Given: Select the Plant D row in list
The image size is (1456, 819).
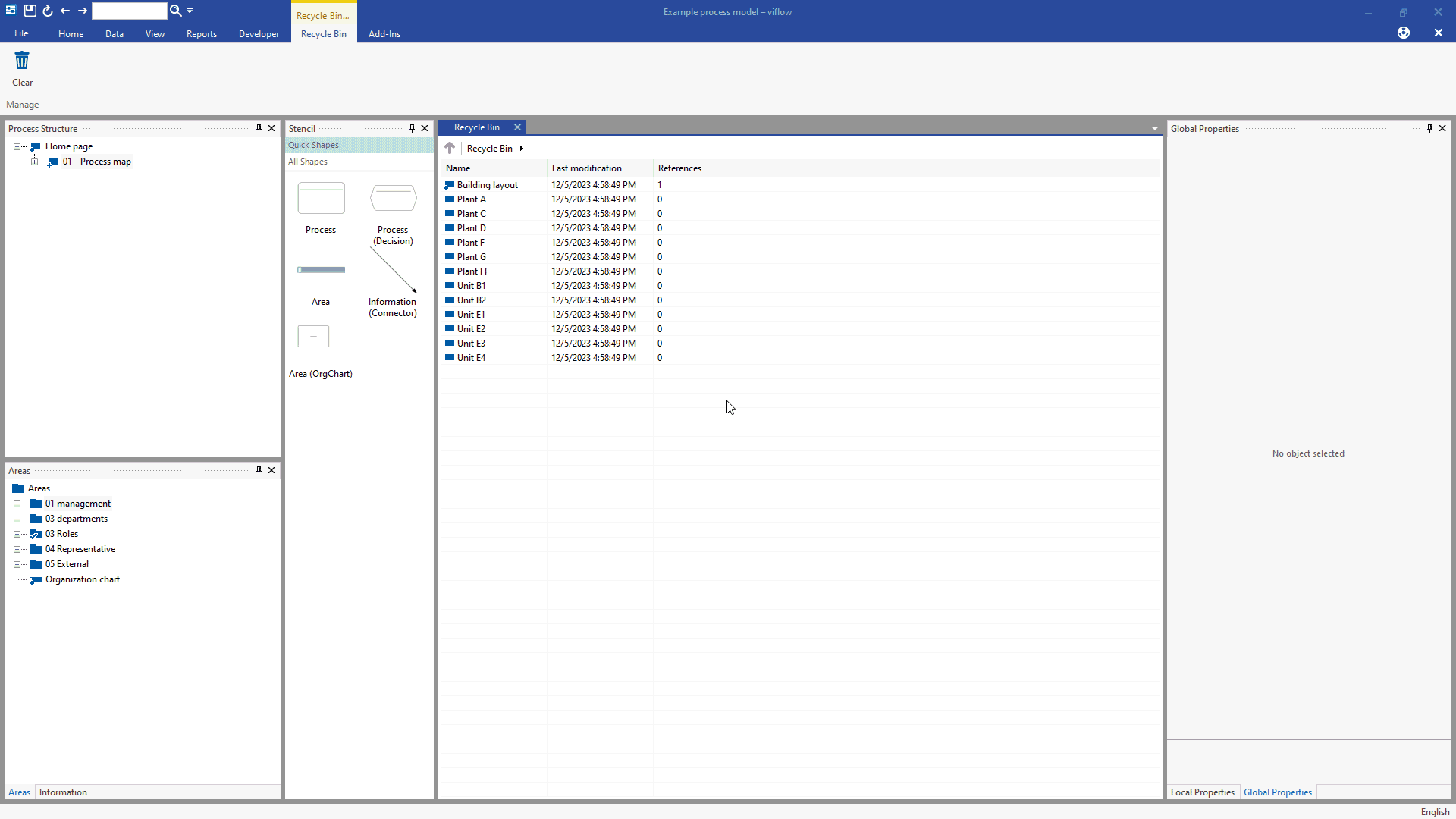Looking at the screenshot, I should [471, 228].
